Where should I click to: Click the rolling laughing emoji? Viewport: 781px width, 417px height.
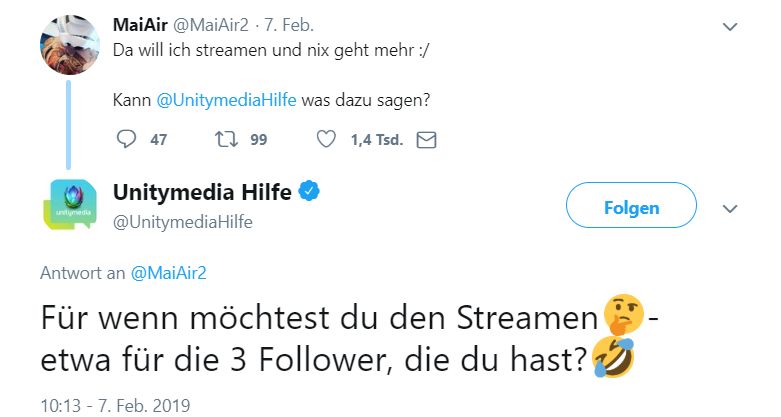coord(614,357)
